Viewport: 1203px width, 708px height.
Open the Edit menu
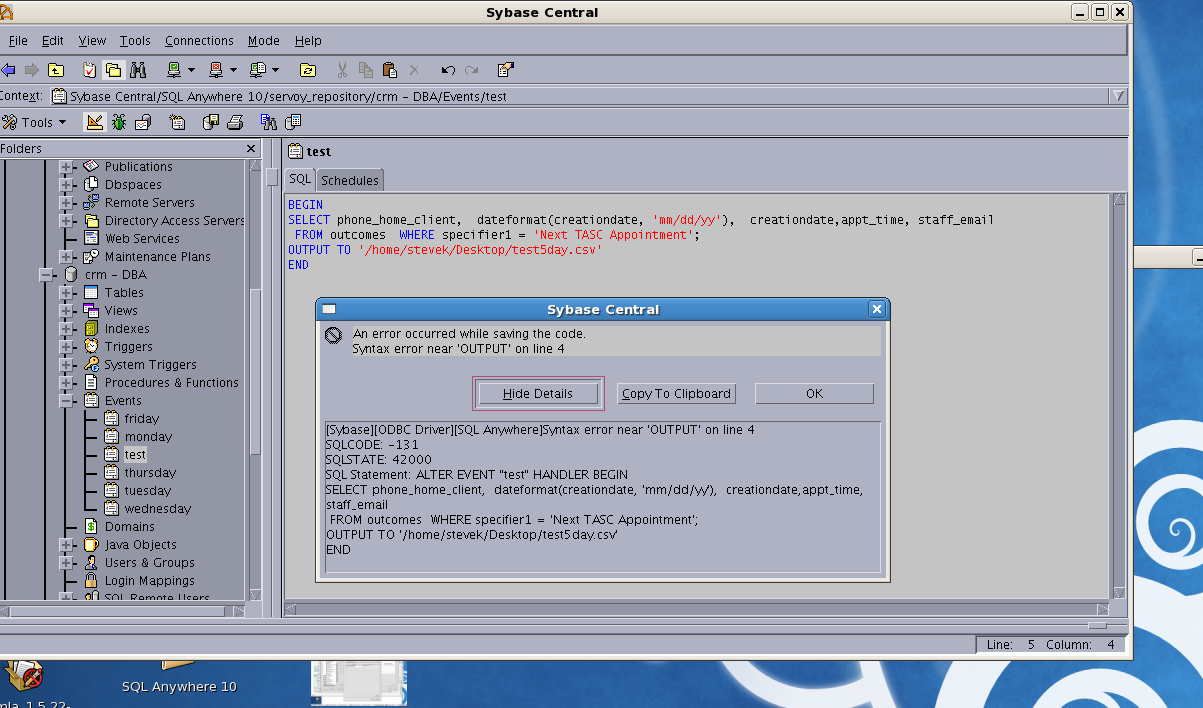[x=52, y=41]
